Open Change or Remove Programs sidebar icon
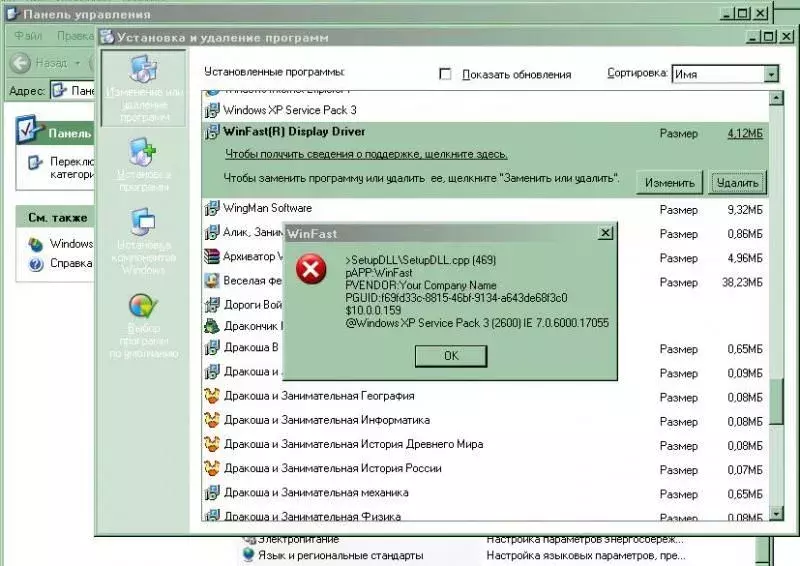The image size is (800, 566). point(144,69)
